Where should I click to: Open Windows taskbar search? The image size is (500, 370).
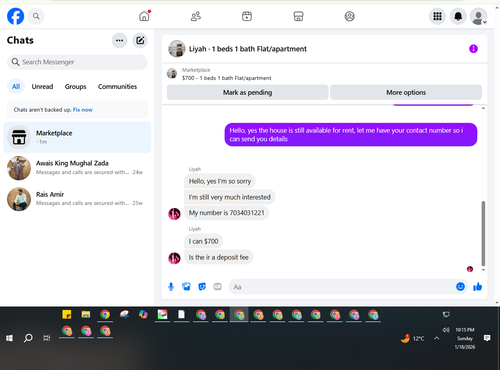28,338
